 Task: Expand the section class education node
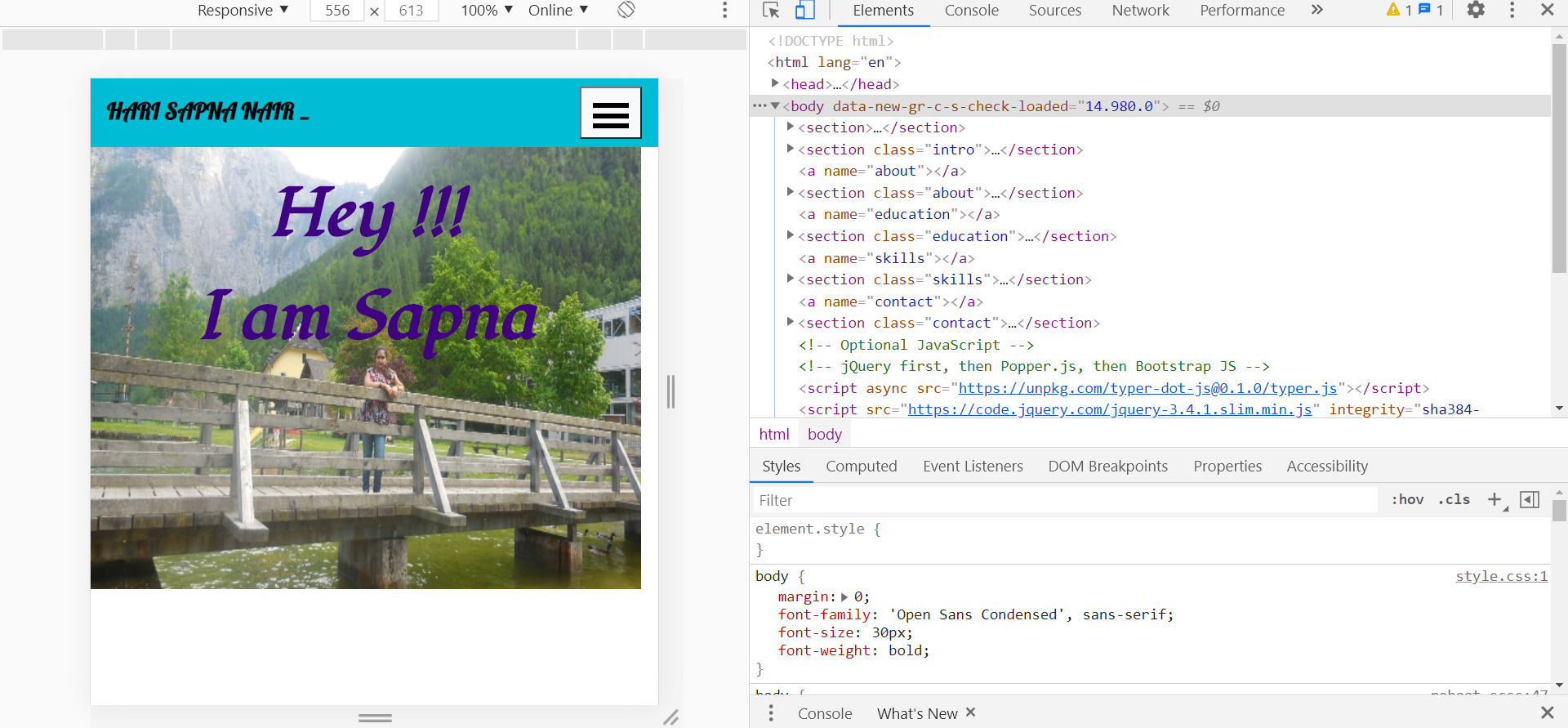(791, 235)
